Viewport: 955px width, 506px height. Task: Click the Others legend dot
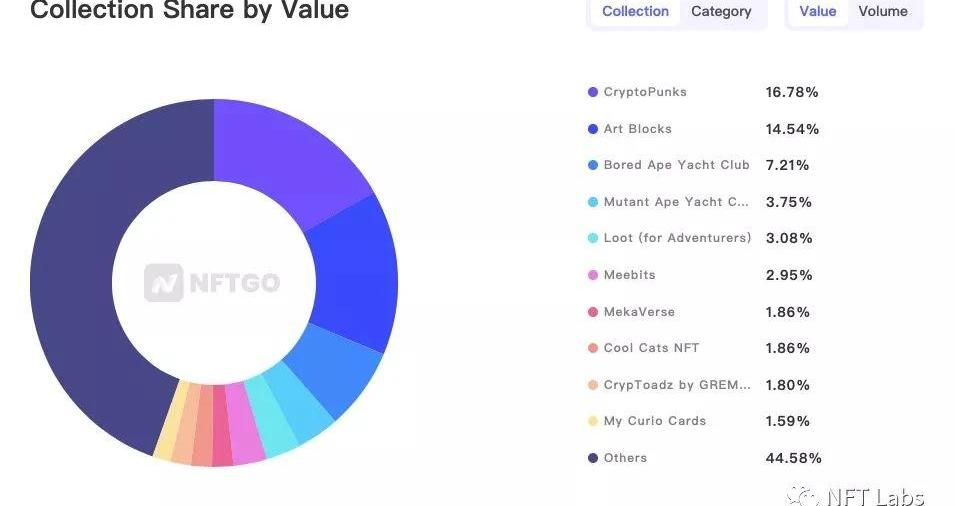click(x=593, y=458)
